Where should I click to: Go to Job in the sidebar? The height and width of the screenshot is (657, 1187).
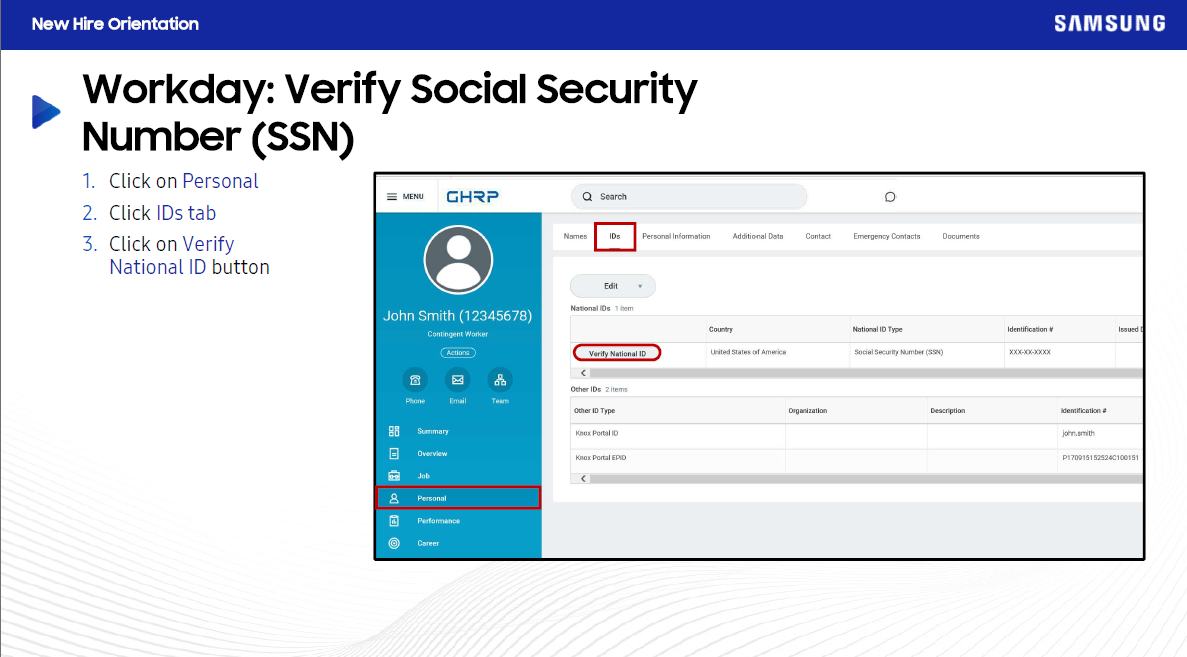[423, 476]
